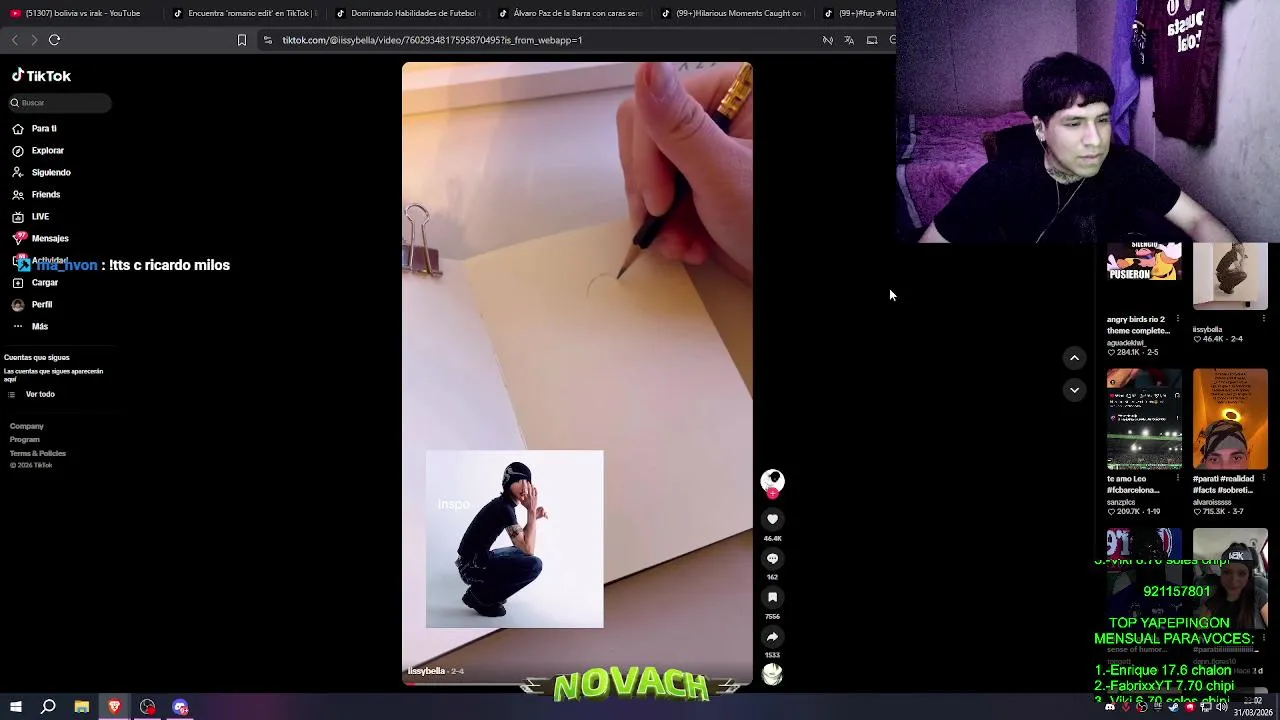
Task: Open the spinning sound disc icon
Action: pyautogui.click(x=772, y=675)
